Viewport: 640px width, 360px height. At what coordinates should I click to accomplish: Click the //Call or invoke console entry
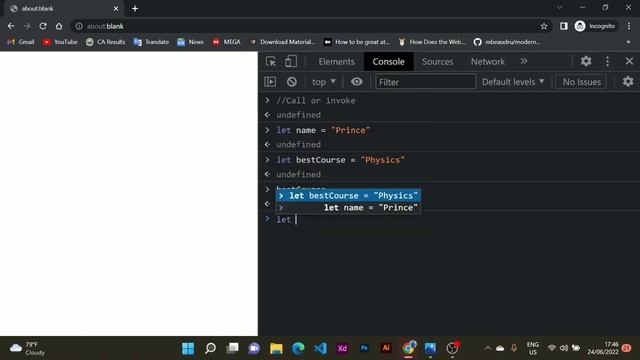click(x=316, y=100)
